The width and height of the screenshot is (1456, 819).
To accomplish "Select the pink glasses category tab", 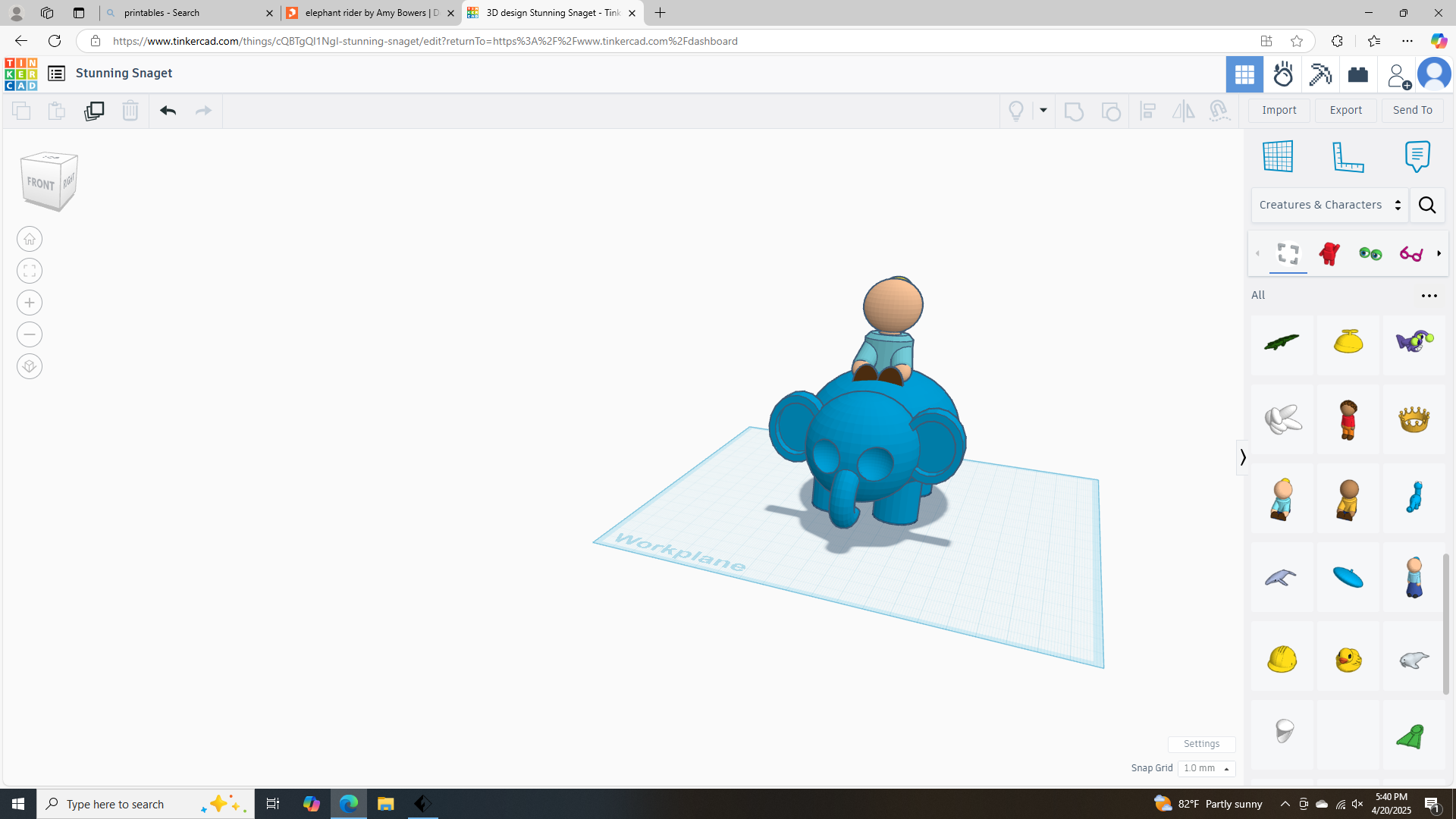I will point(1411,253).
